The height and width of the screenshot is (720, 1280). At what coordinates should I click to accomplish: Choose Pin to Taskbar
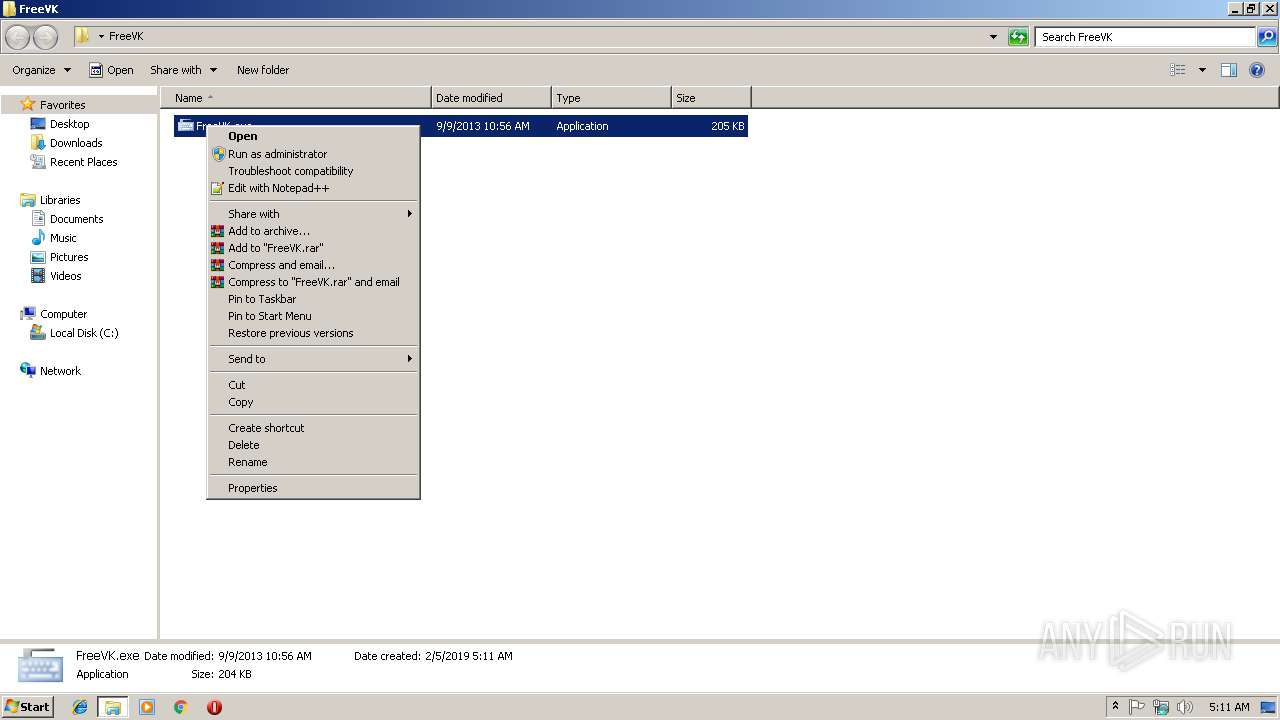(x=313, y=299)
